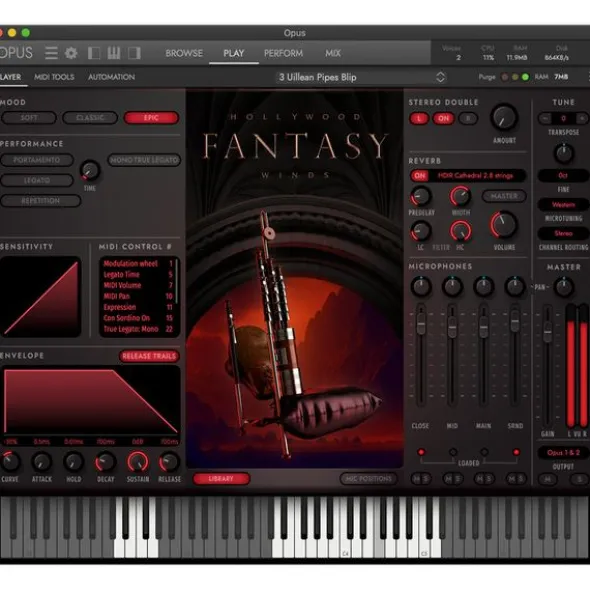Open the hamburger main menu
The width and height of the screenshot is (590, 591).
[51, 53]
